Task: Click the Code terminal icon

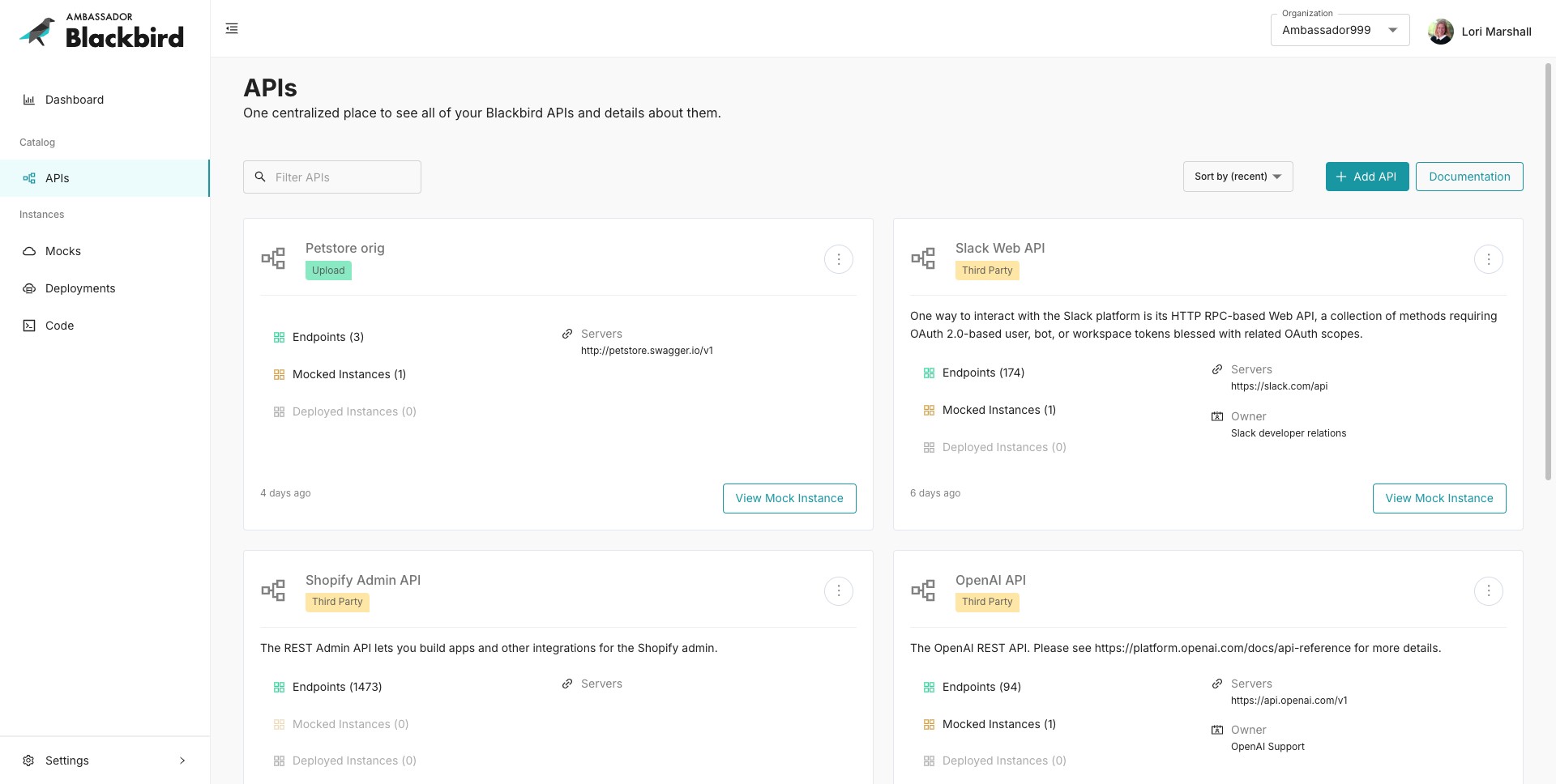Action: [29, 326]
